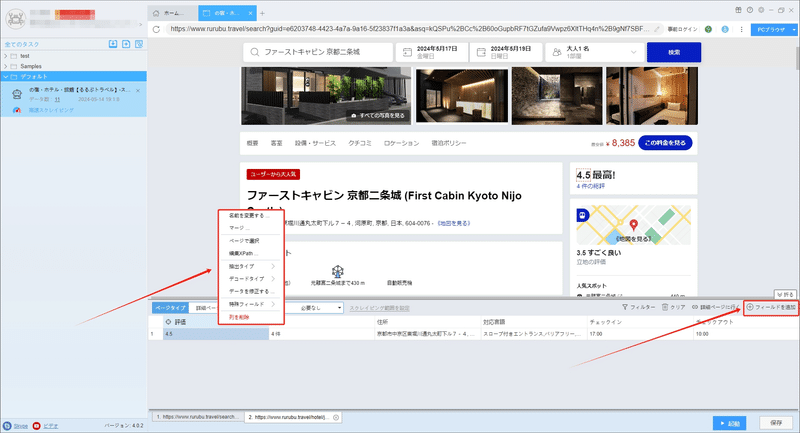Click the フィルター filter button
800x433 pixels.
638,307
